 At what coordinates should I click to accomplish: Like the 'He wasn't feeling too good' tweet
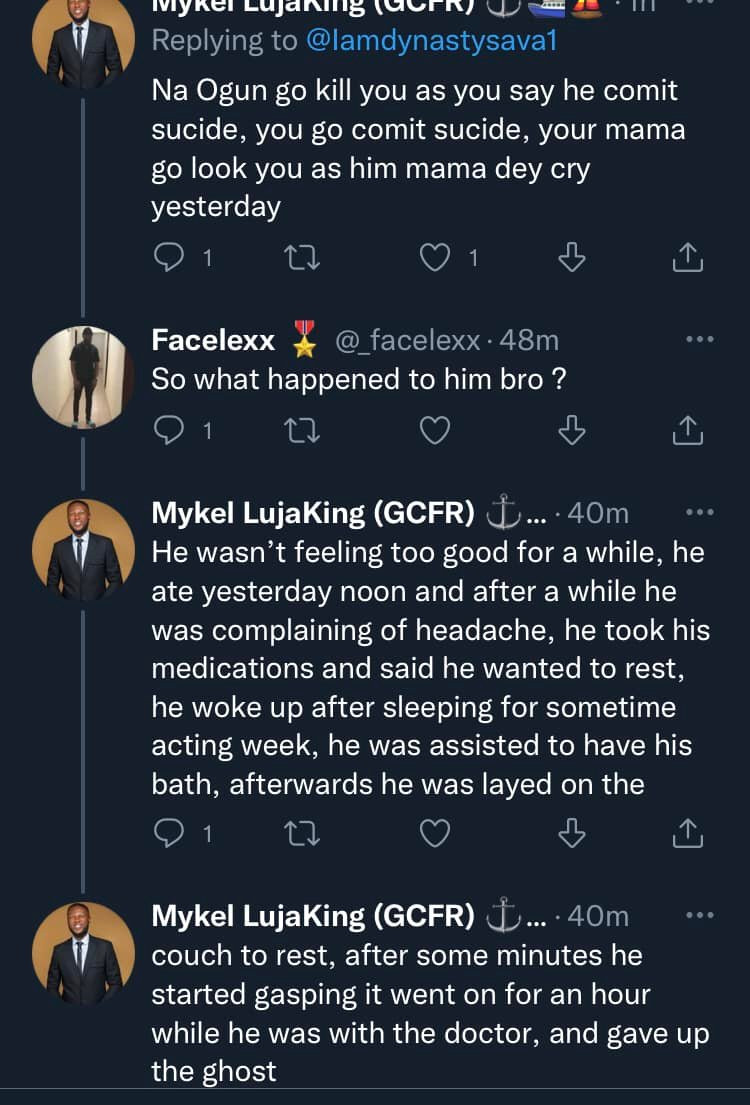tap(434, 832)
